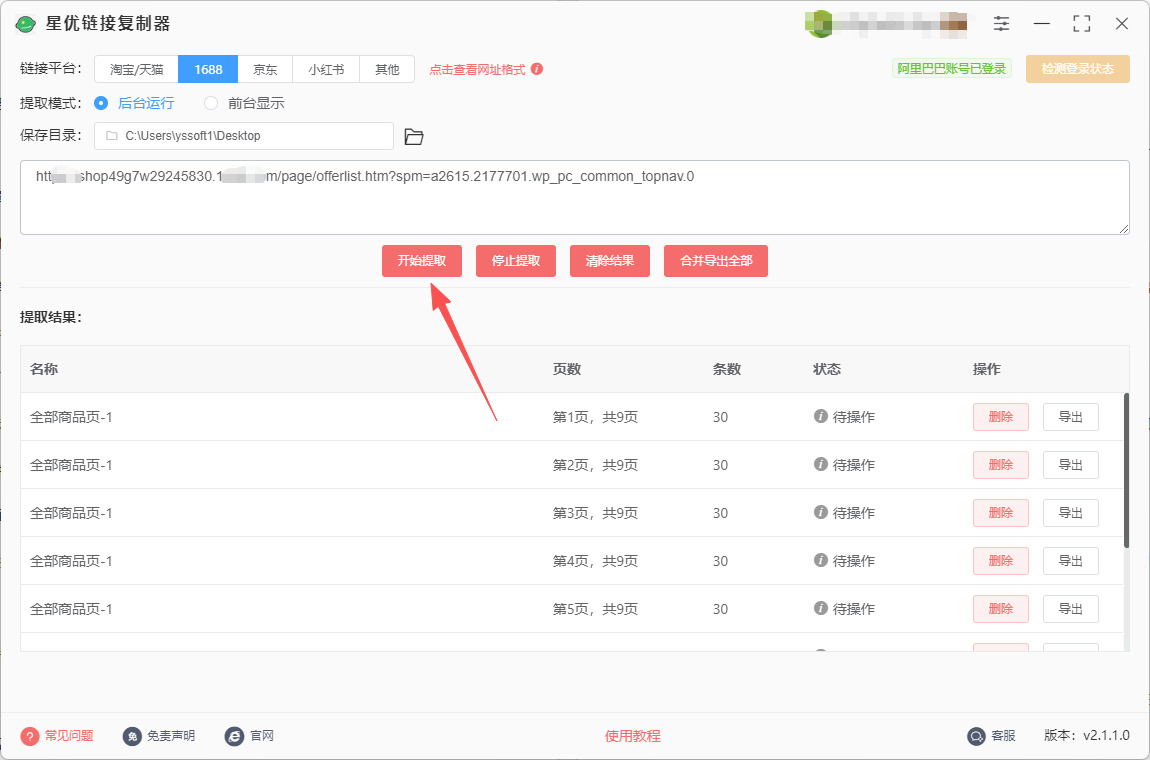Click status info icon for page 2 row

pos(821,464)
